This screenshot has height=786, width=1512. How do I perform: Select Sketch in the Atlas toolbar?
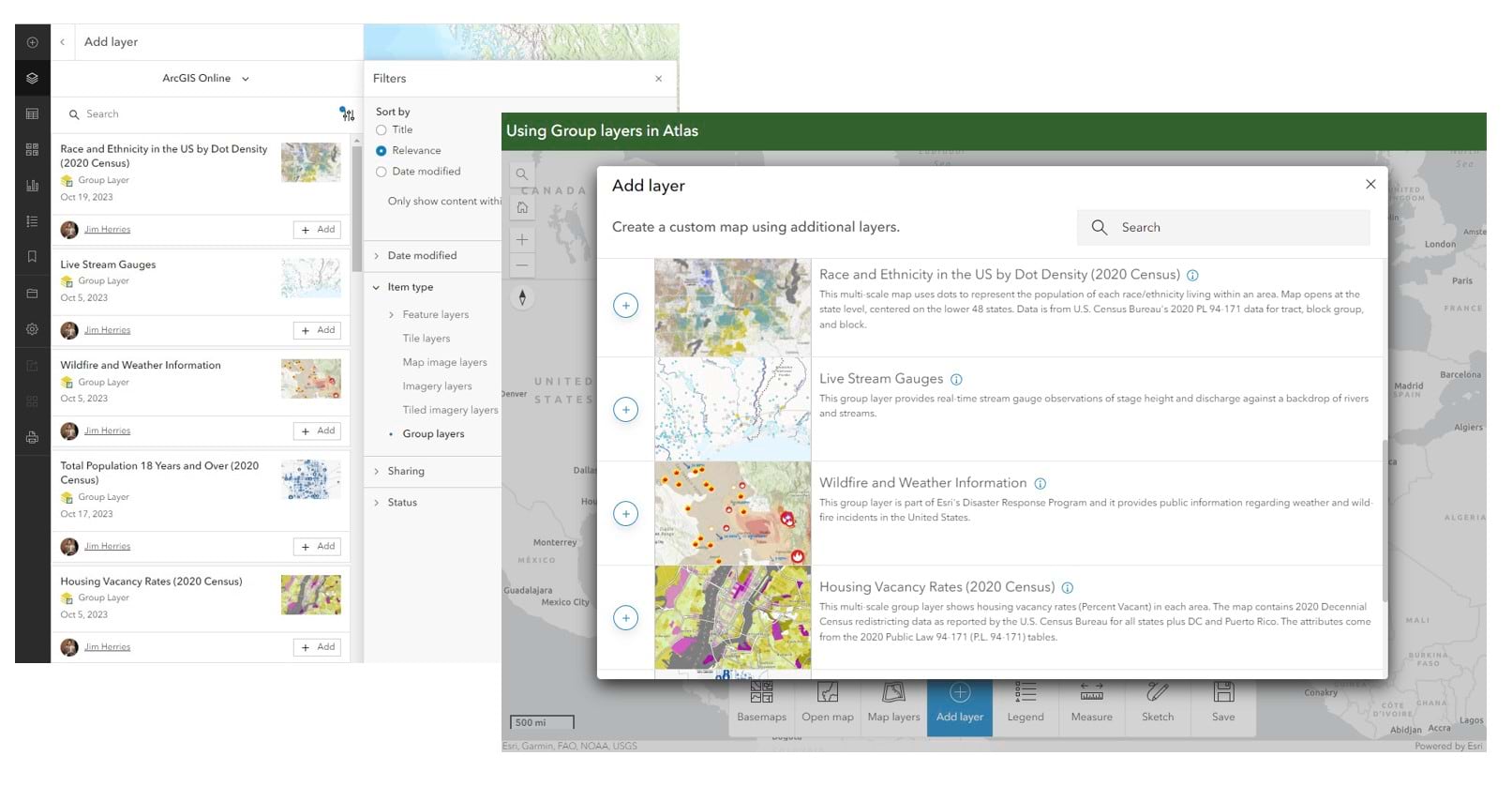tap(1158, 703)
